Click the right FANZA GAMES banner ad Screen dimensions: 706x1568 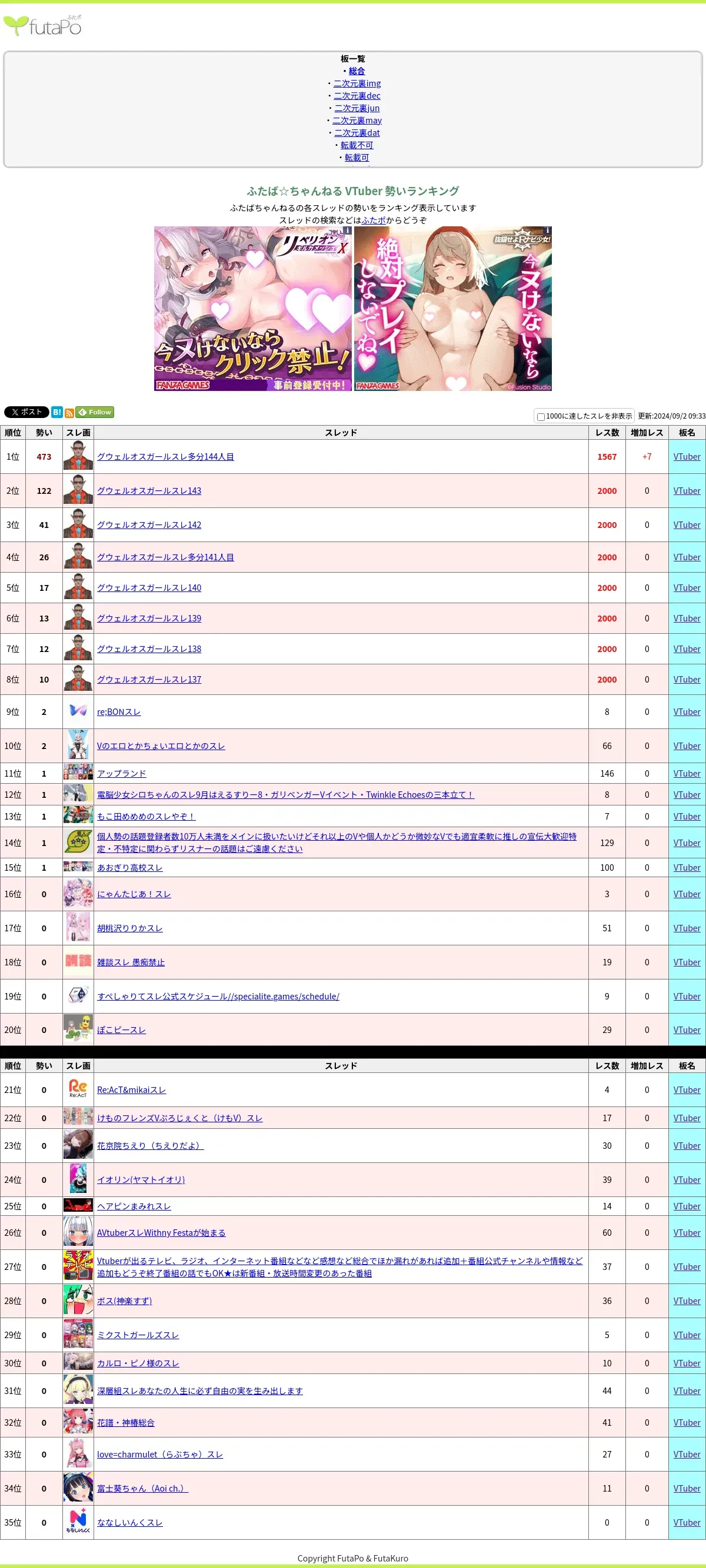point(452,309)
